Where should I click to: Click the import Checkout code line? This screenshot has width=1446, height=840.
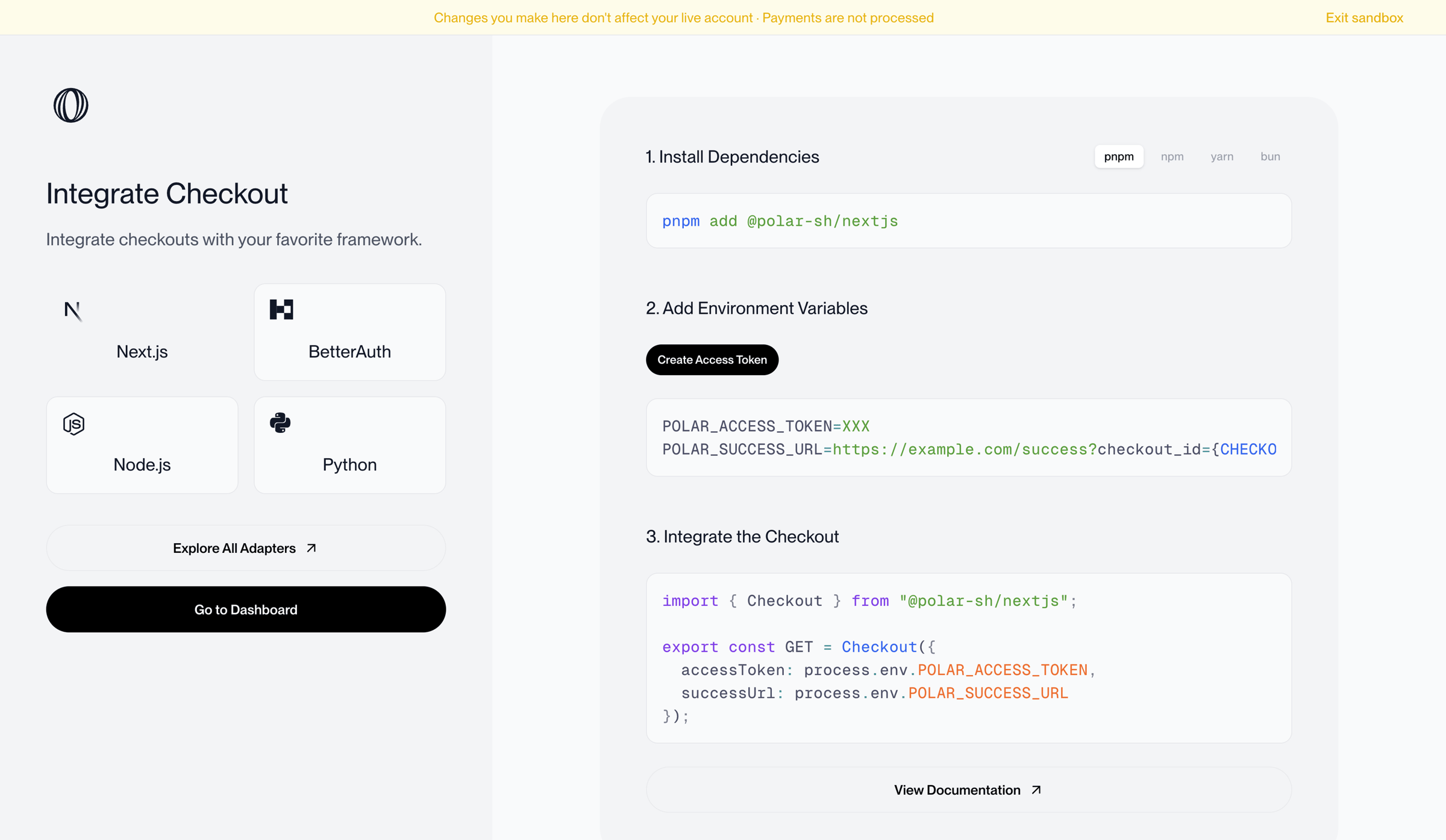(x=869, y=601)
